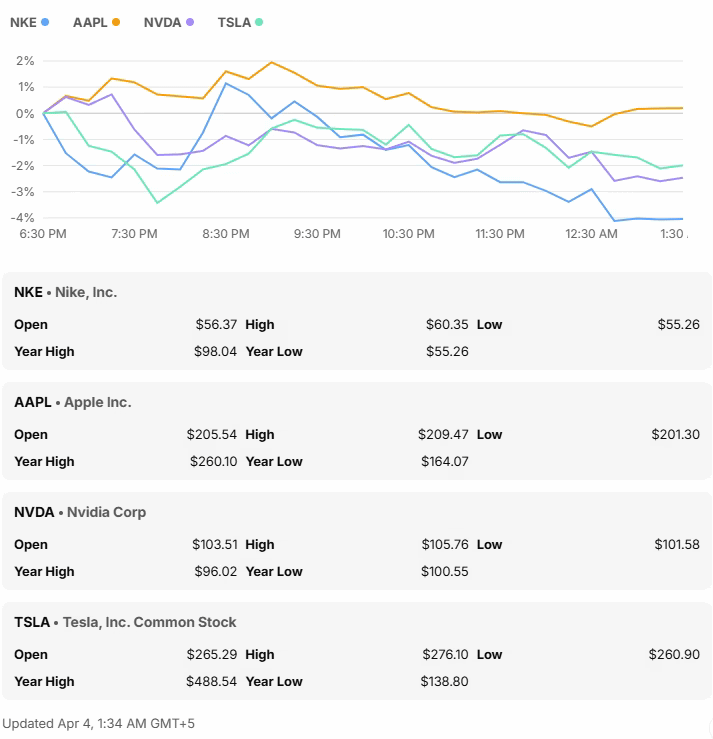
Task: Click the NKE • Nike, Inc. heading
Action: tap(66, 292)
